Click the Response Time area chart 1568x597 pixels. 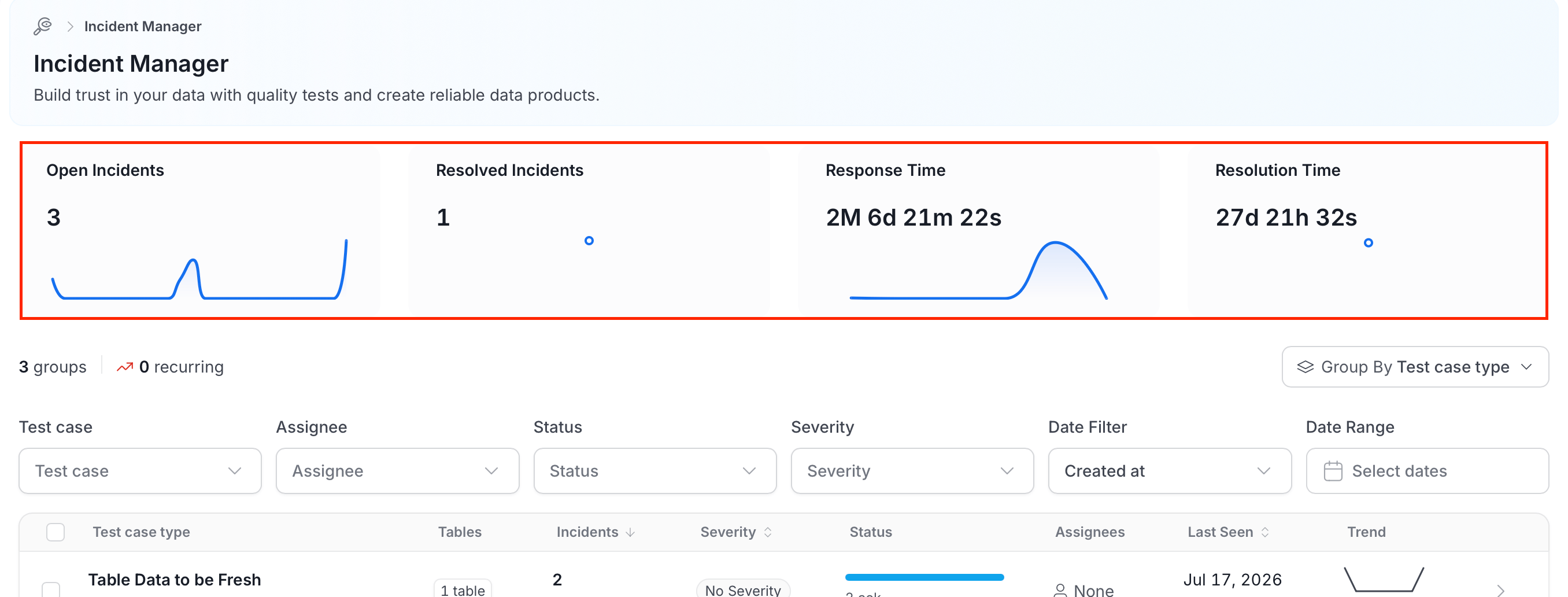978,271
